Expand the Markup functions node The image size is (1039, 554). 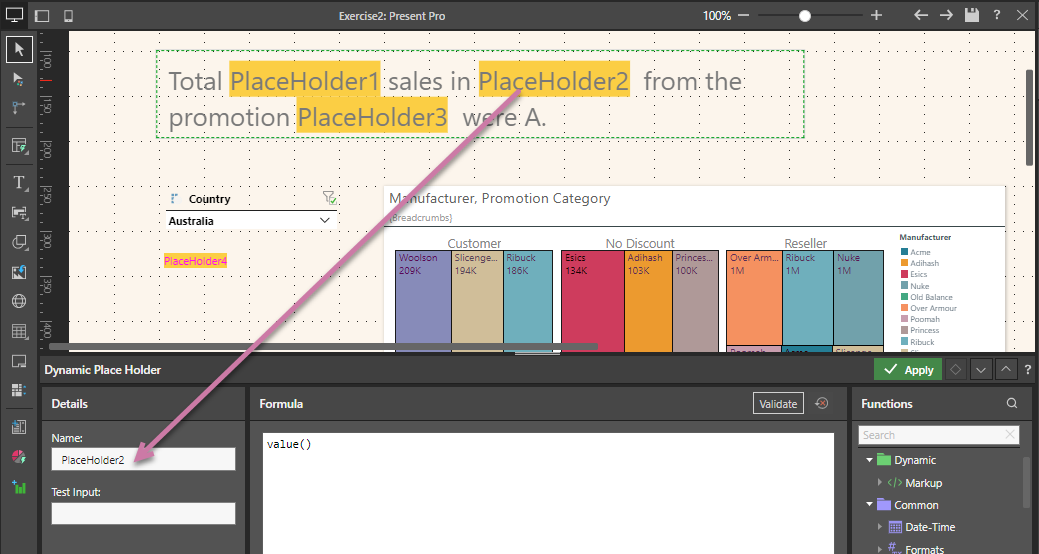(880, 482)
